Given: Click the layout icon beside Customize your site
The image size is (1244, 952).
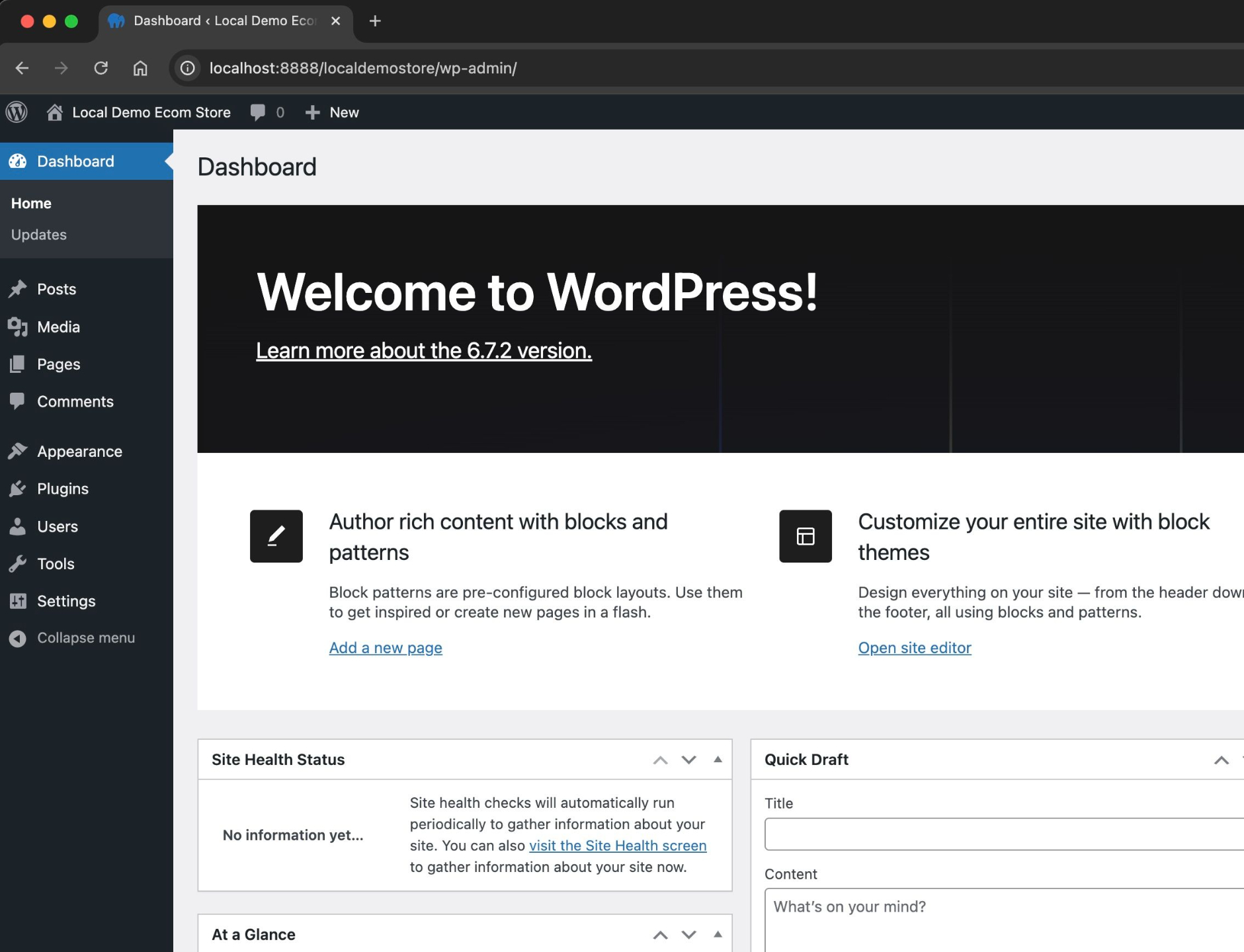Looking at the screenshot, I should (x=806, y=536).
